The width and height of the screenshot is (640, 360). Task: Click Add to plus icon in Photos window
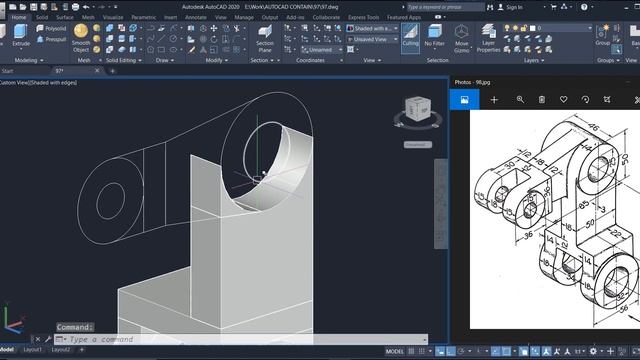494,100
